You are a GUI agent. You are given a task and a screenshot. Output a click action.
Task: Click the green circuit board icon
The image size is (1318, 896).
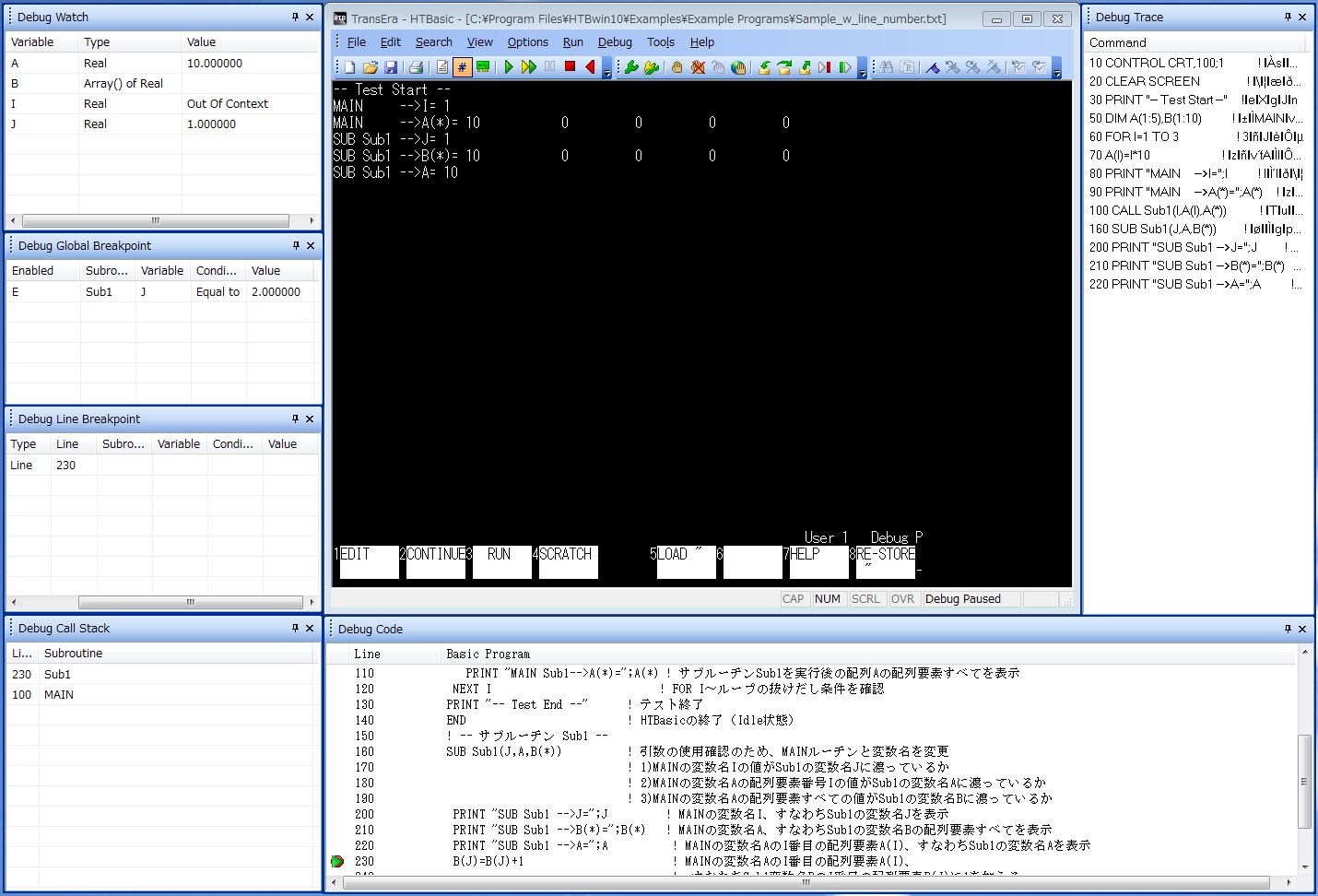[483, 66]
